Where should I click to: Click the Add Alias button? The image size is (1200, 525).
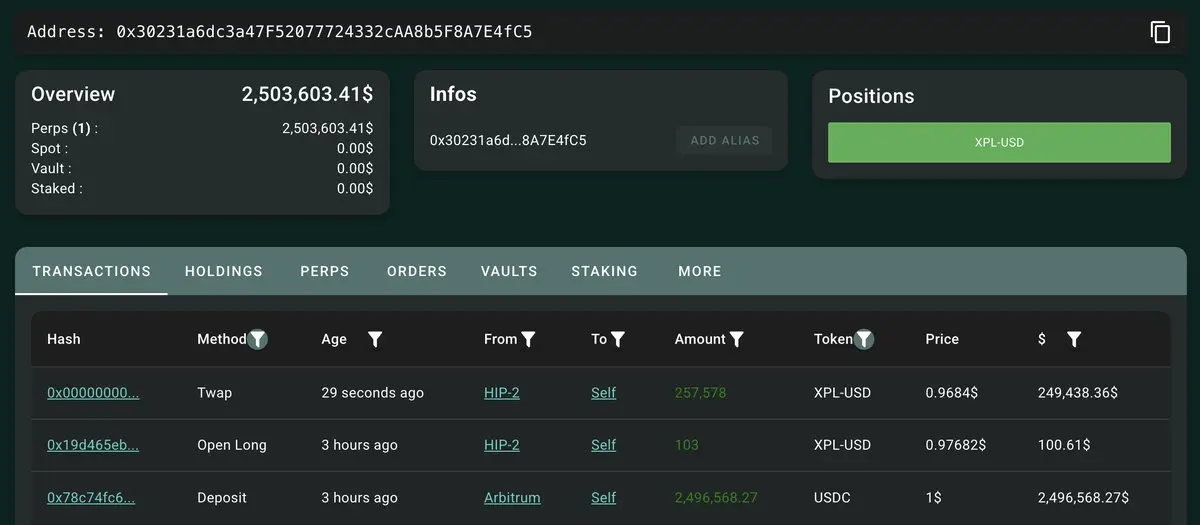click(725, 140)
